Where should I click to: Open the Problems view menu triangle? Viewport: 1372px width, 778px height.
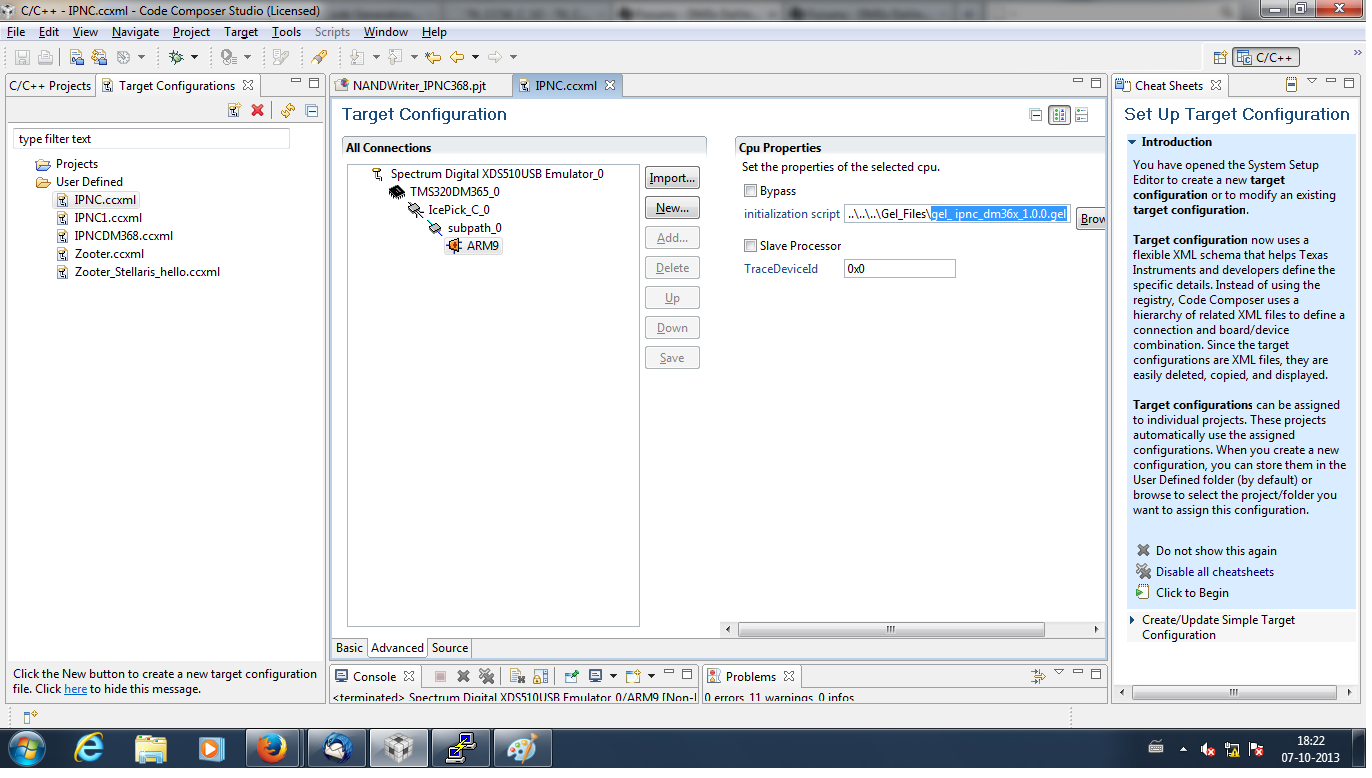pos(1059,672)
